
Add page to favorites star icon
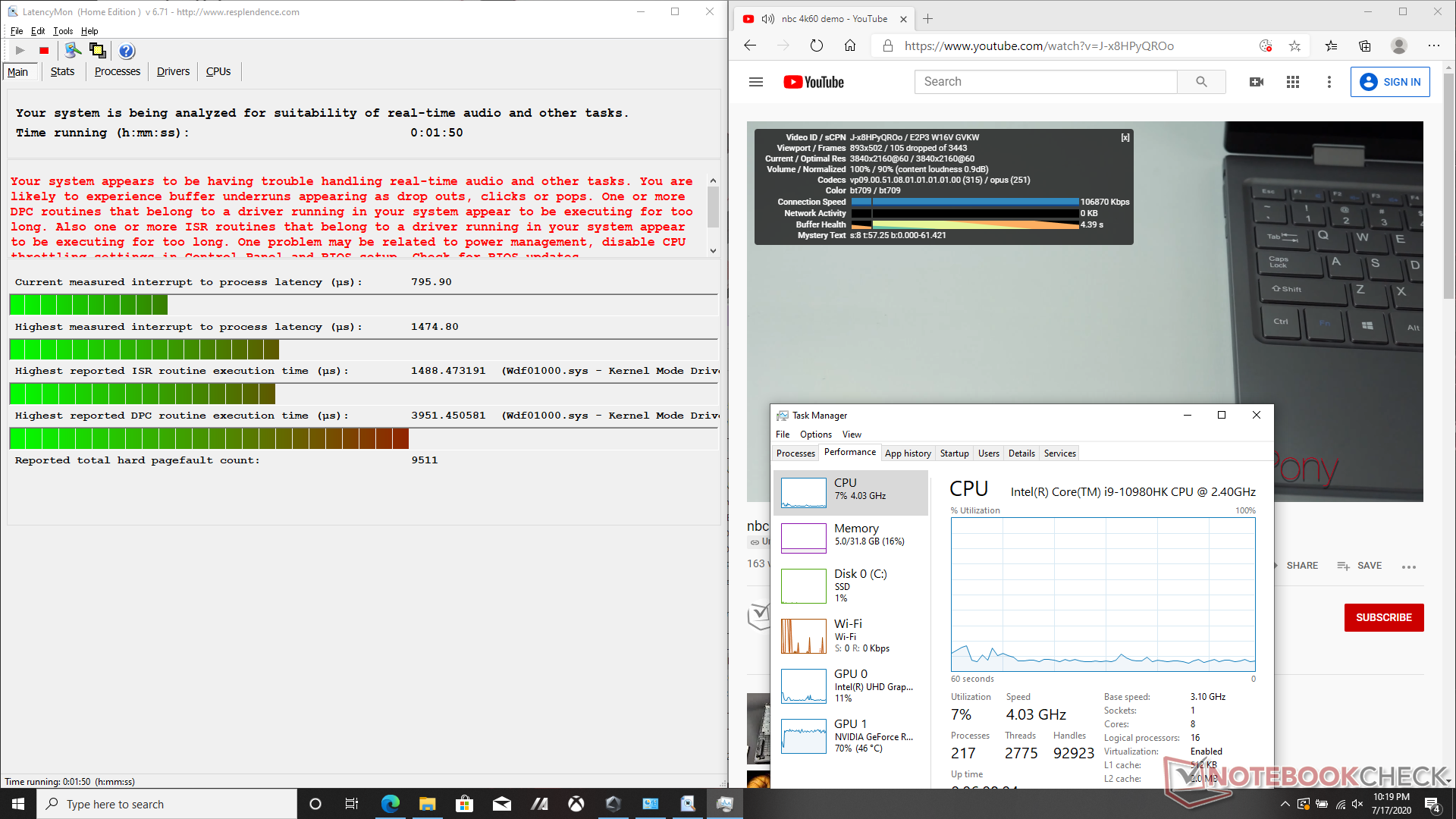pyautogui.click(x=1294, y=45)
